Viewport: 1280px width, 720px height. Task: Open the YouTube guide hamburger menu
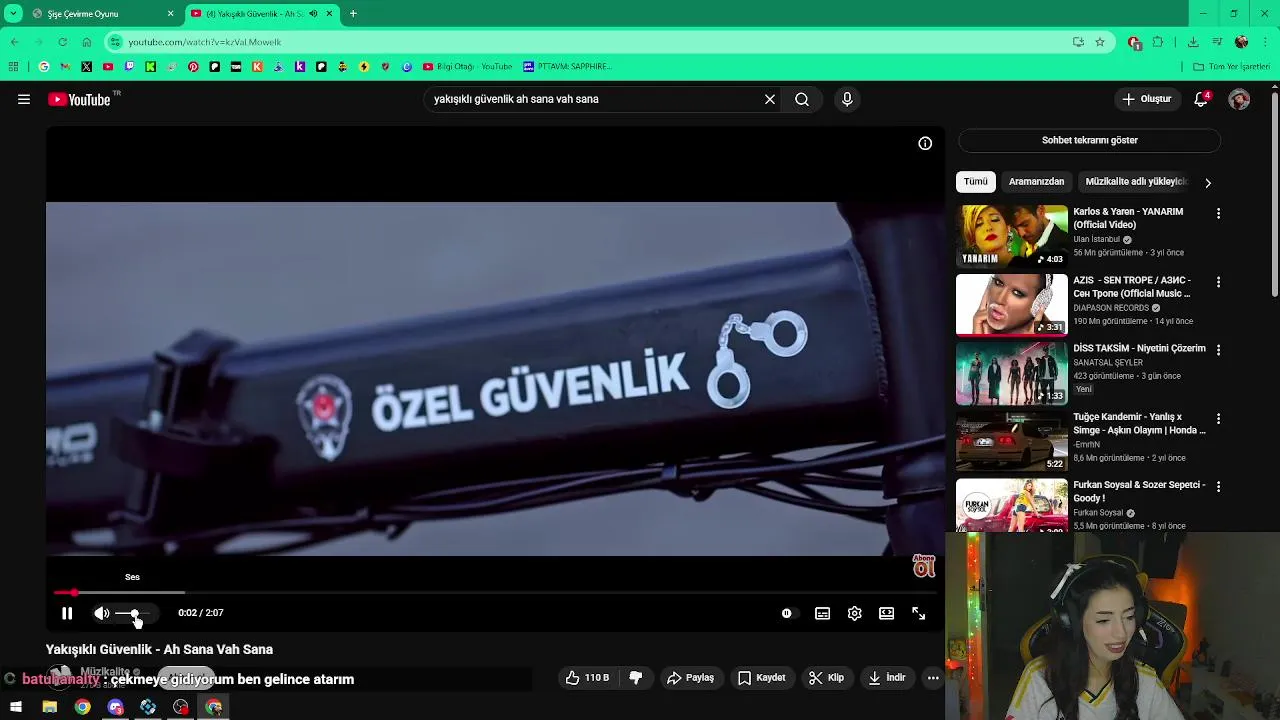pyautogui.click(x=24, y=99)
